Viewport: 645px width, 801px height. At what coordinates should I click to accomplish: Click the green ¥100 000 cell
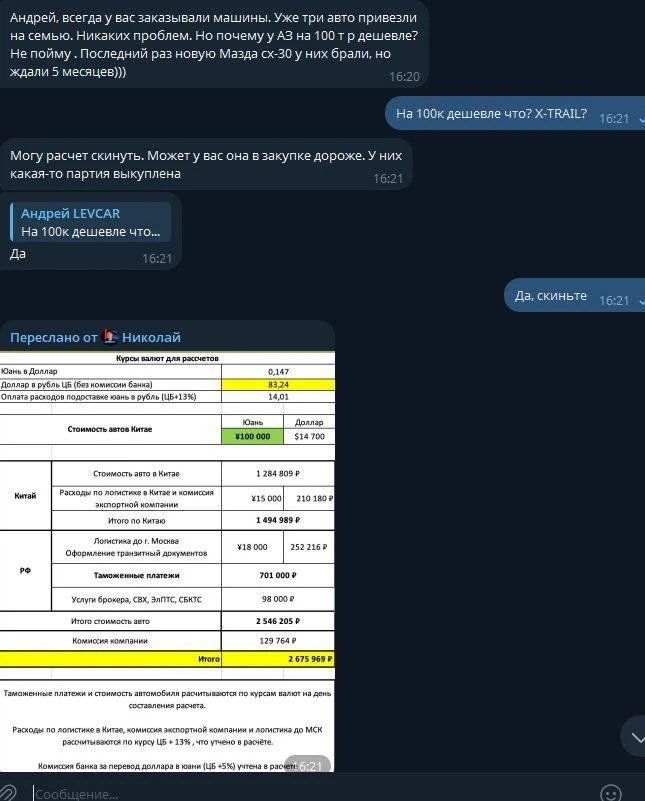click(x=252, y=436)
